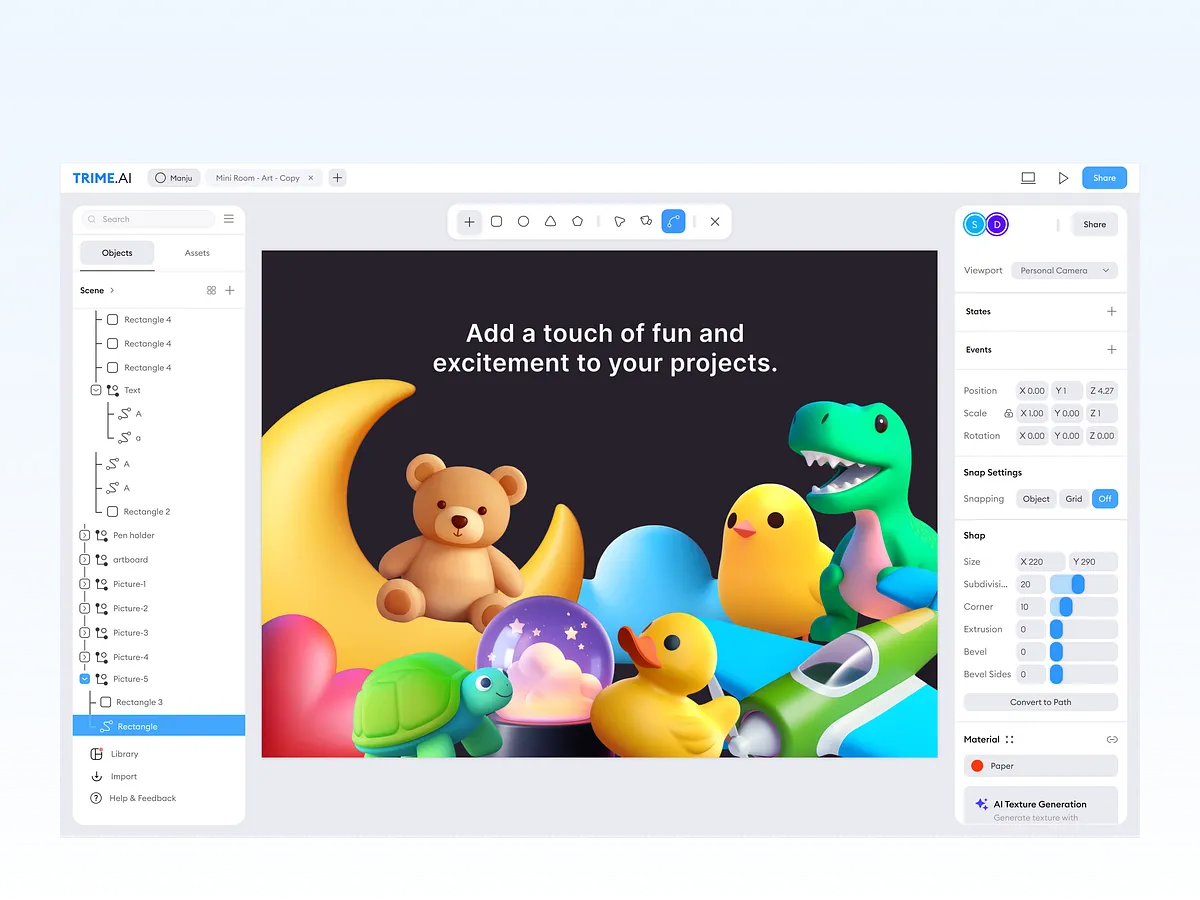The width and height of the screenshot is (1200, 900).
Task: Select the Rectangle shape tool
Action: tap(496, 221)
